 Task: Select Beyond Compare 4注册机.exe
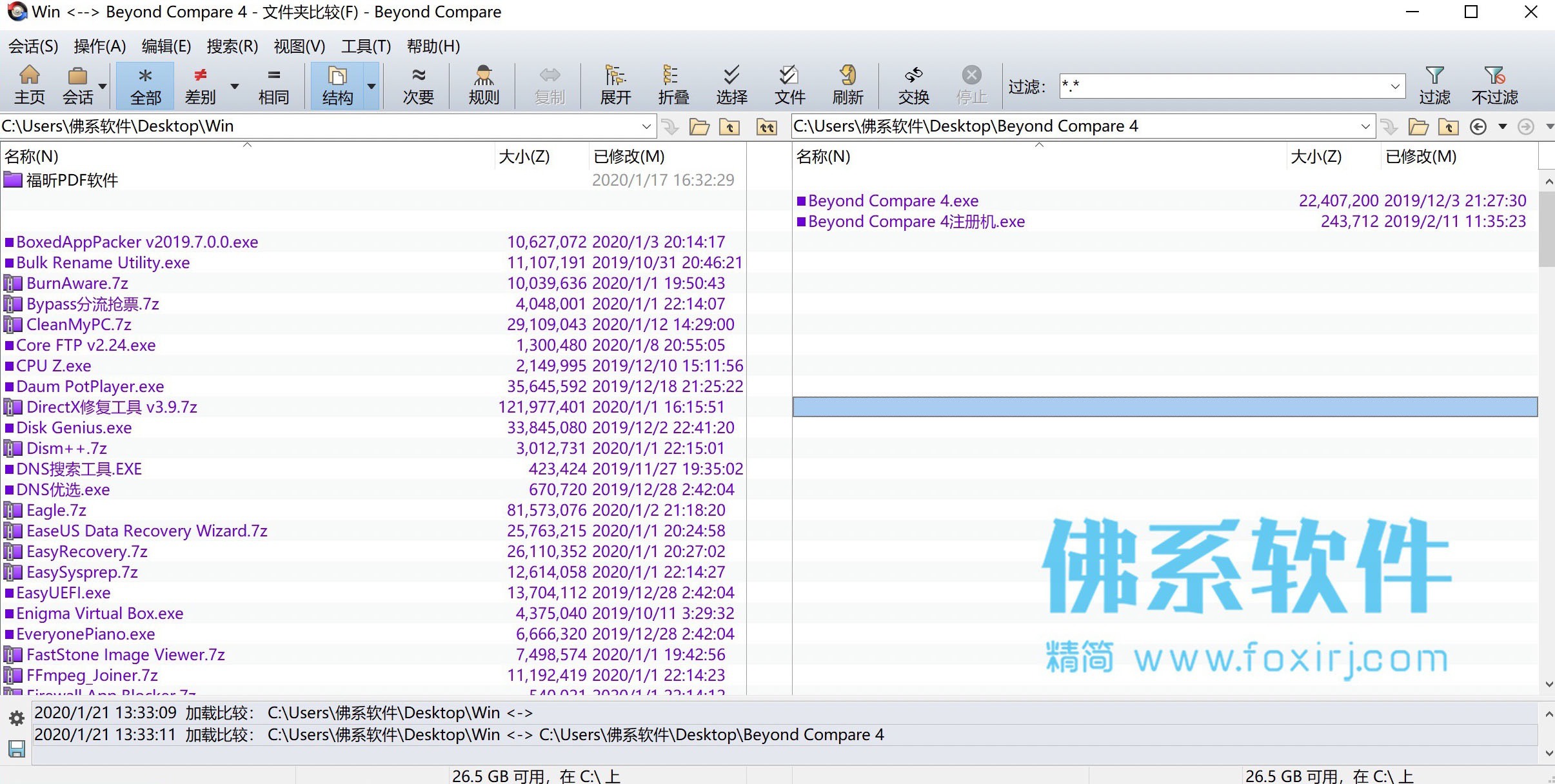tap(1165, 221)
